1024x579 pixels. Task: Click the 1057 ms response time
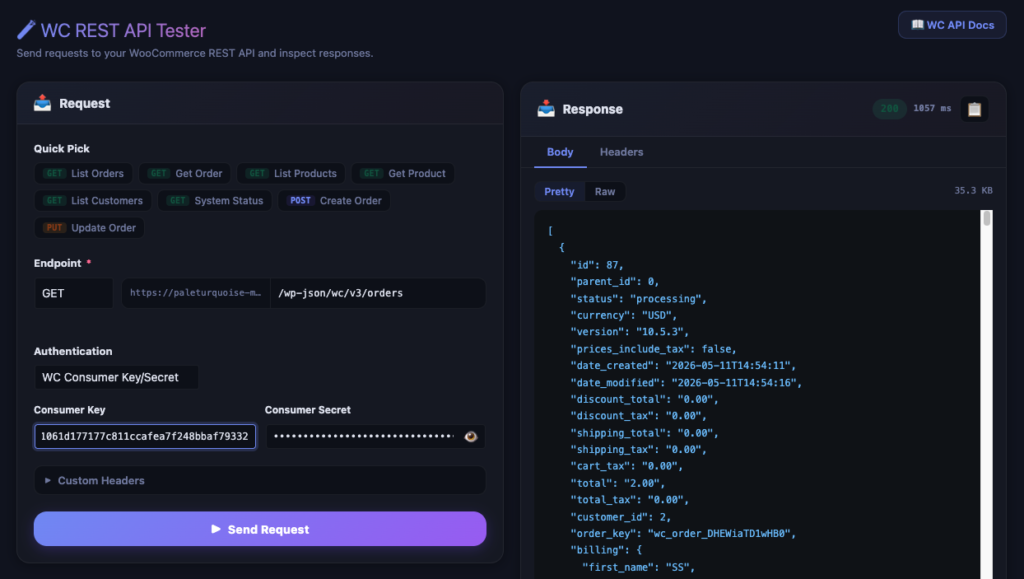click(932, 108)
